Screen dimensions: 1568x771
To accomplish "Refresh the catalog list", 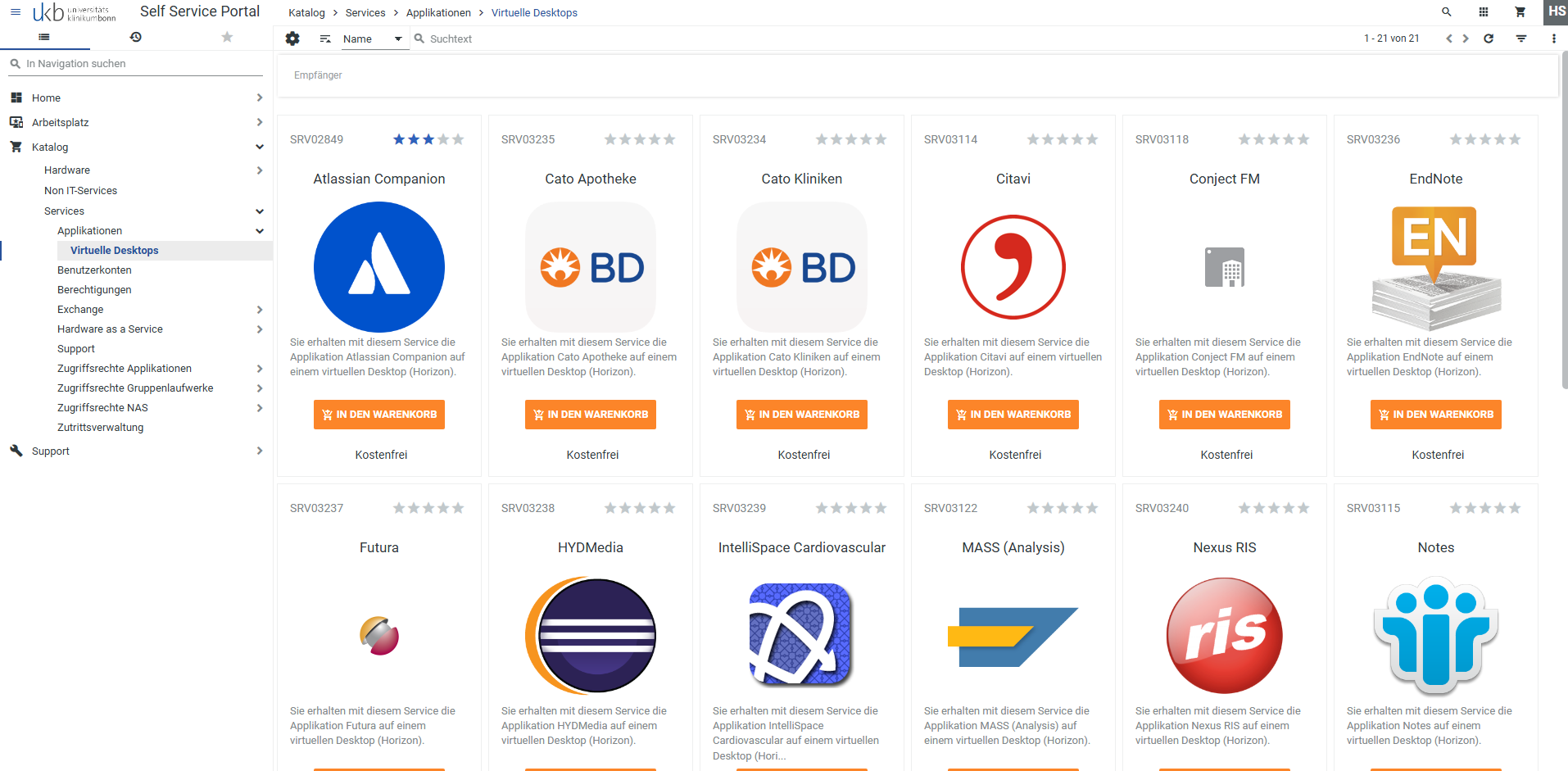I will tap(1489, 39).
